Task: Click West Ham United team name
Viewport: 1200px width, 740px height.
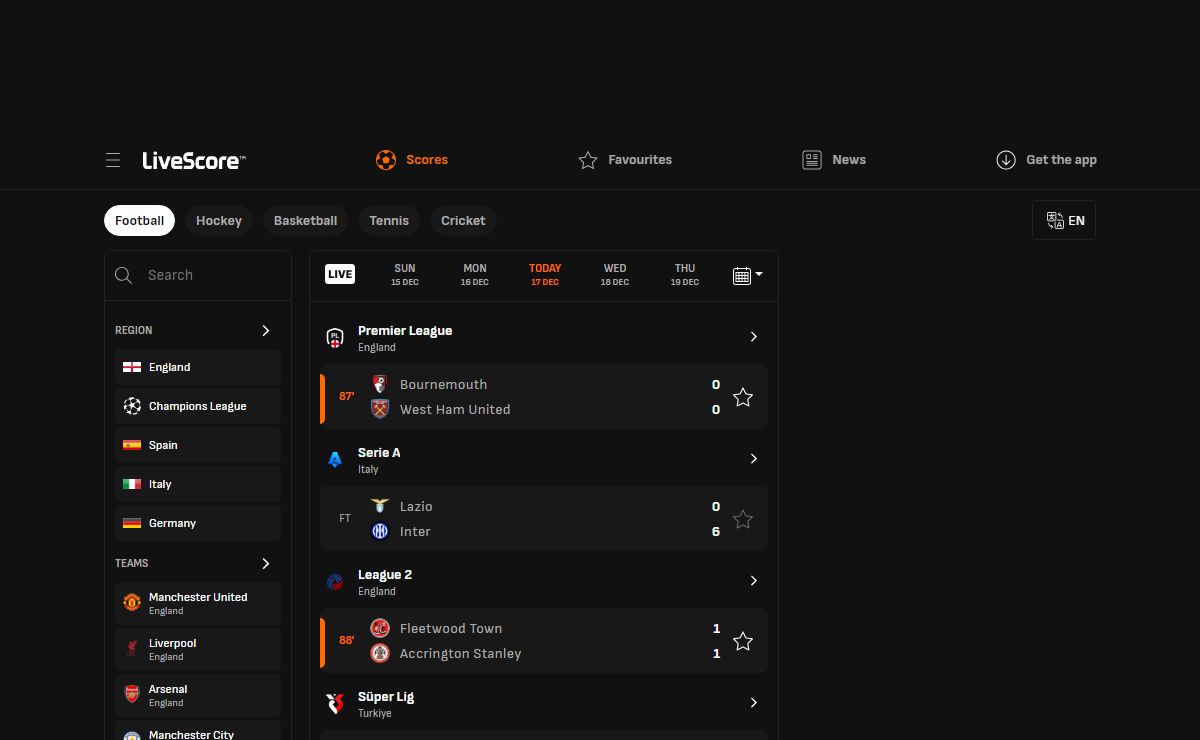Action: 455,409
